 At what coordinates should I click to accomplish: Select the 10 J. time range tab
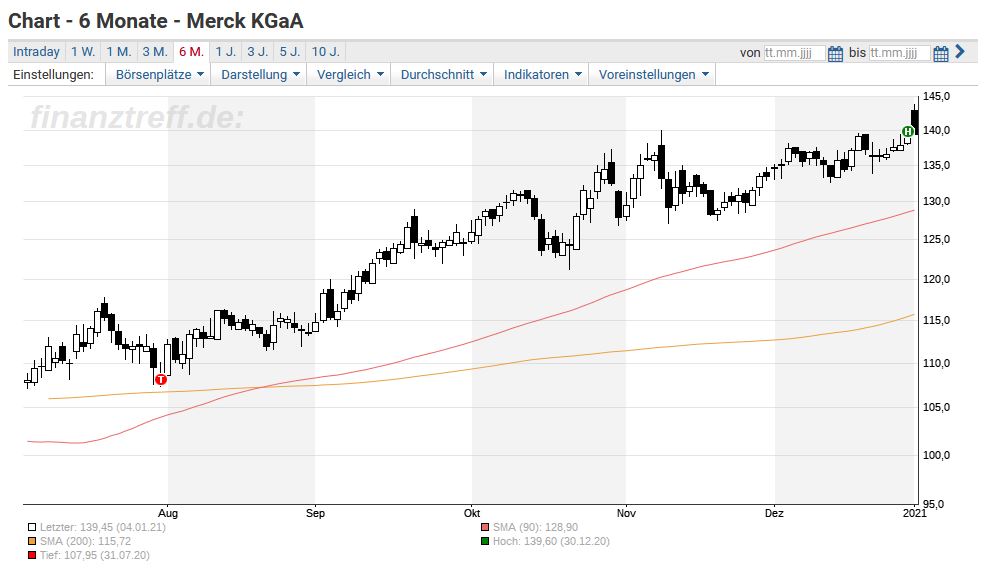coord(325,52)
